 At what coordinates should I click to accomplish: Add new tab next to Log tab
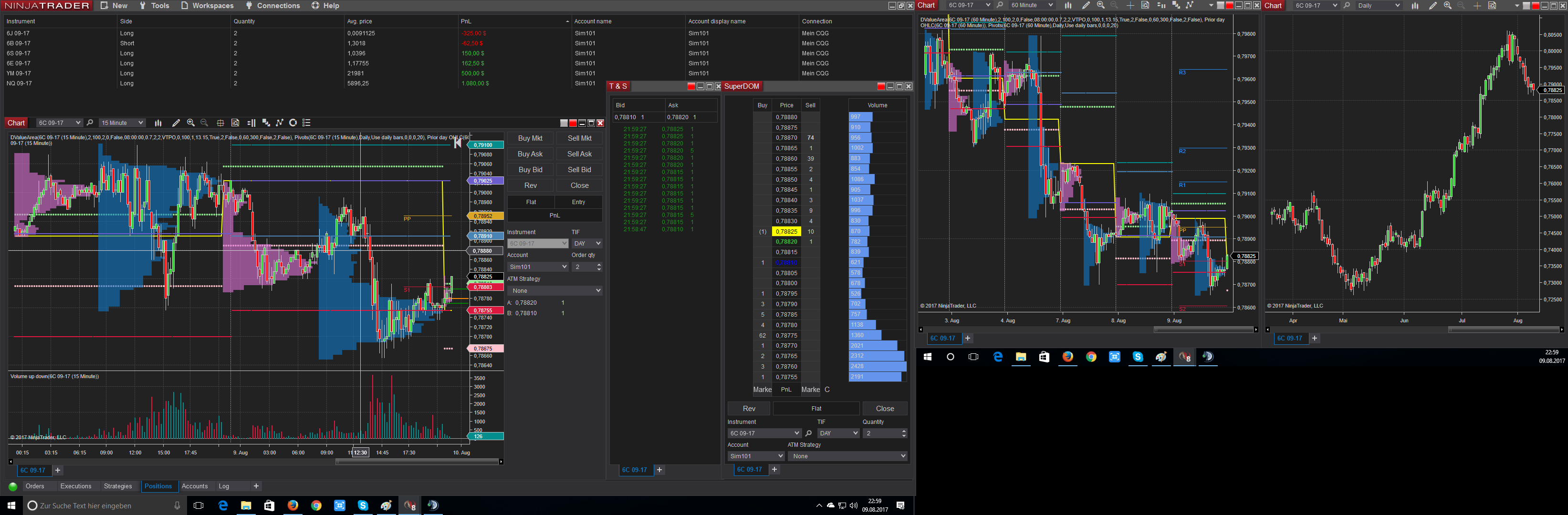point(256,486)
